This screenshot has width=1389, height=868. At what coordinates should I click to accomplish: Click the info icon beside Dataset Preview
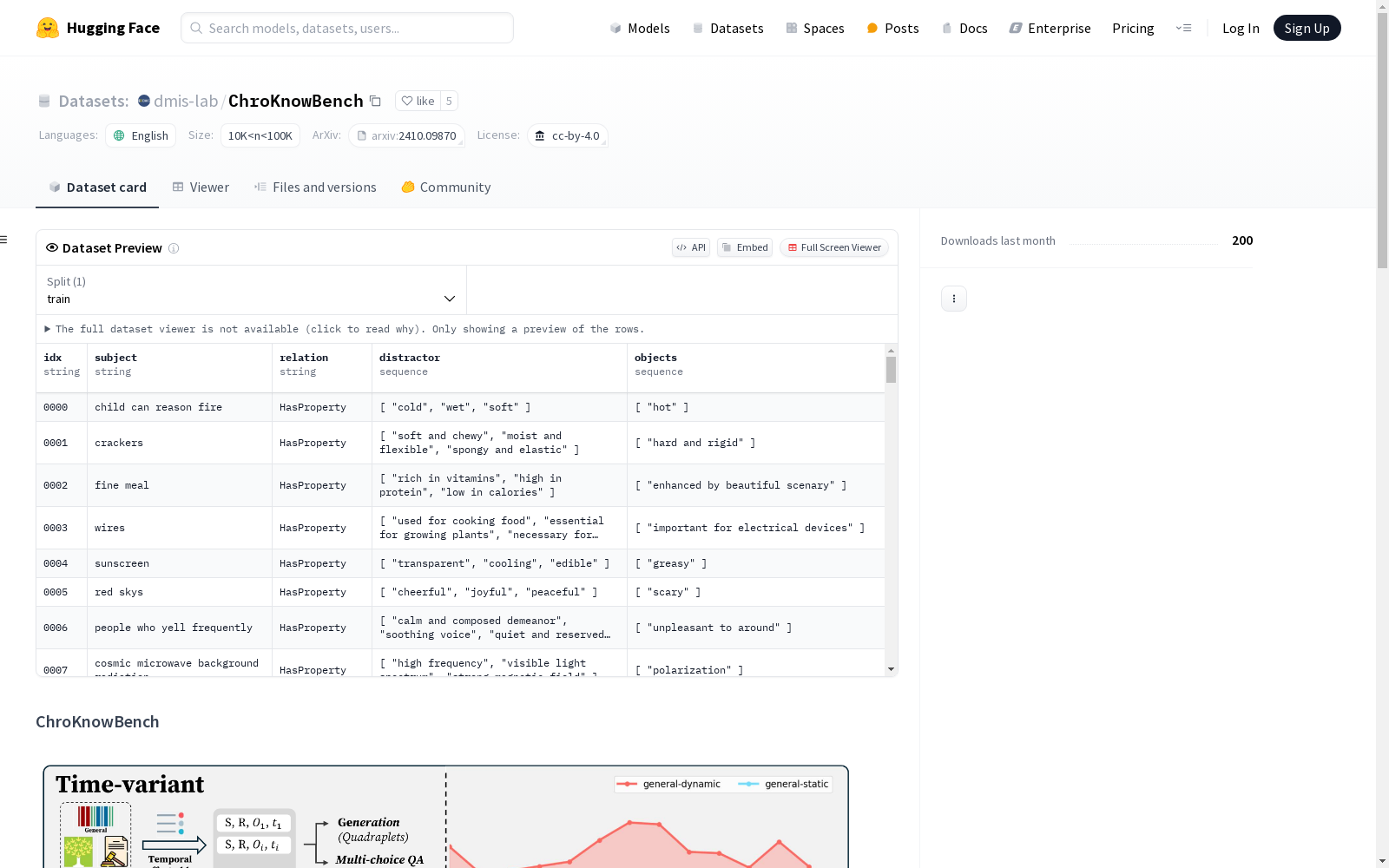(x=174, y=248)
